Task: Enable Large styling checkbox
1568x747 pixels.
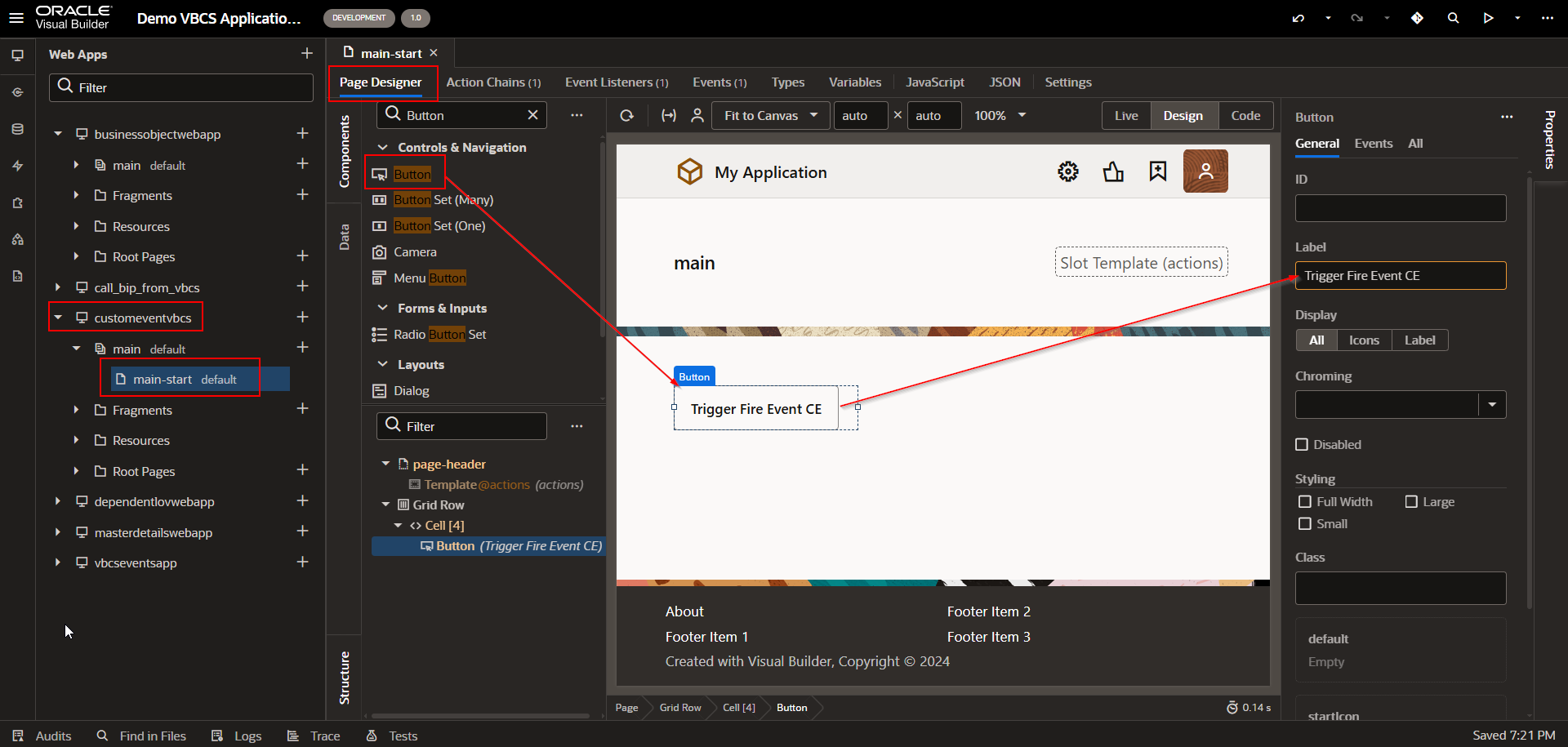Action: pyautogui.click(x=1411, y=502)
